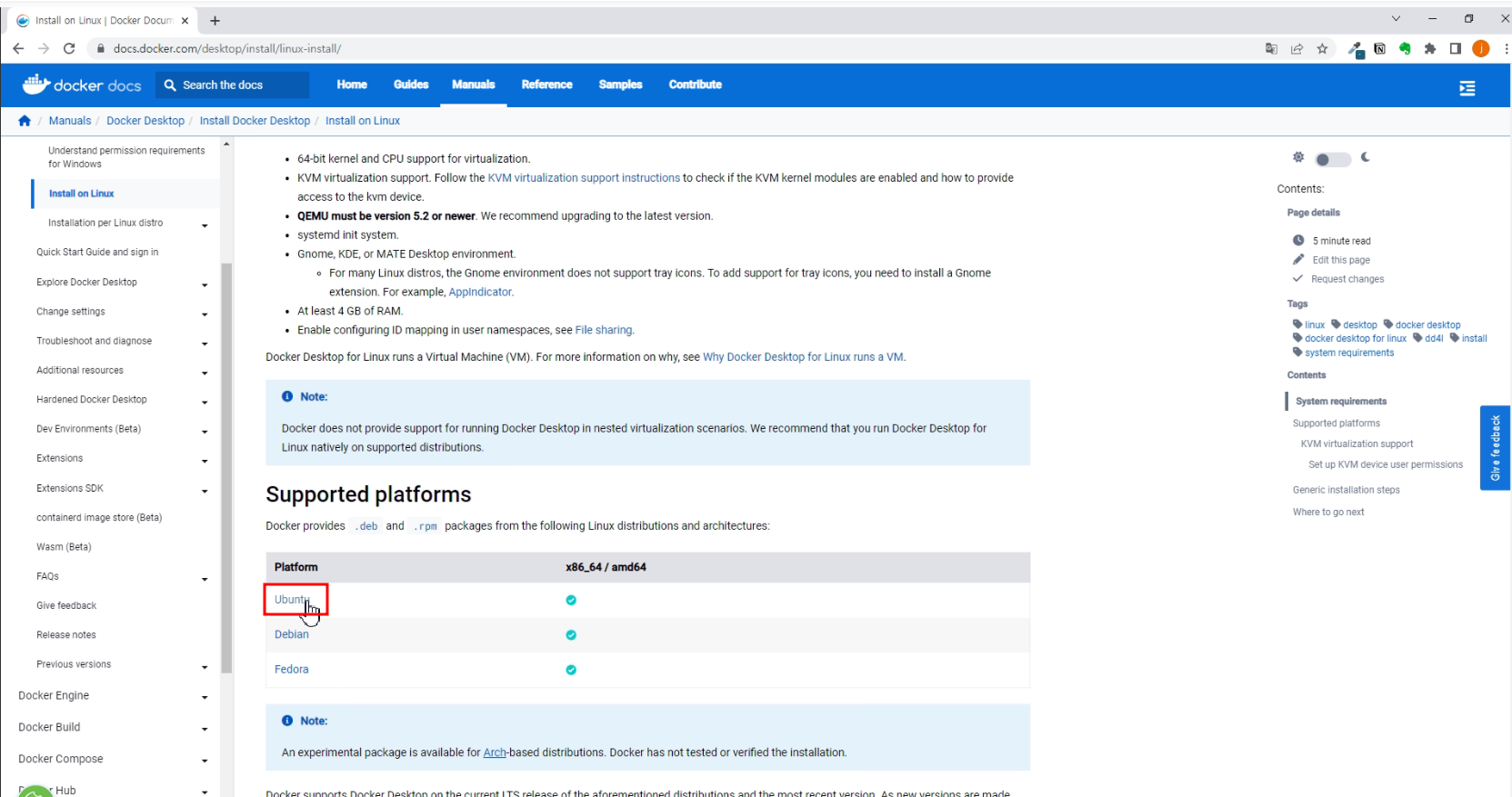Close the Install on Linux browser tab

pyautogui.click(x=185, y=20)
